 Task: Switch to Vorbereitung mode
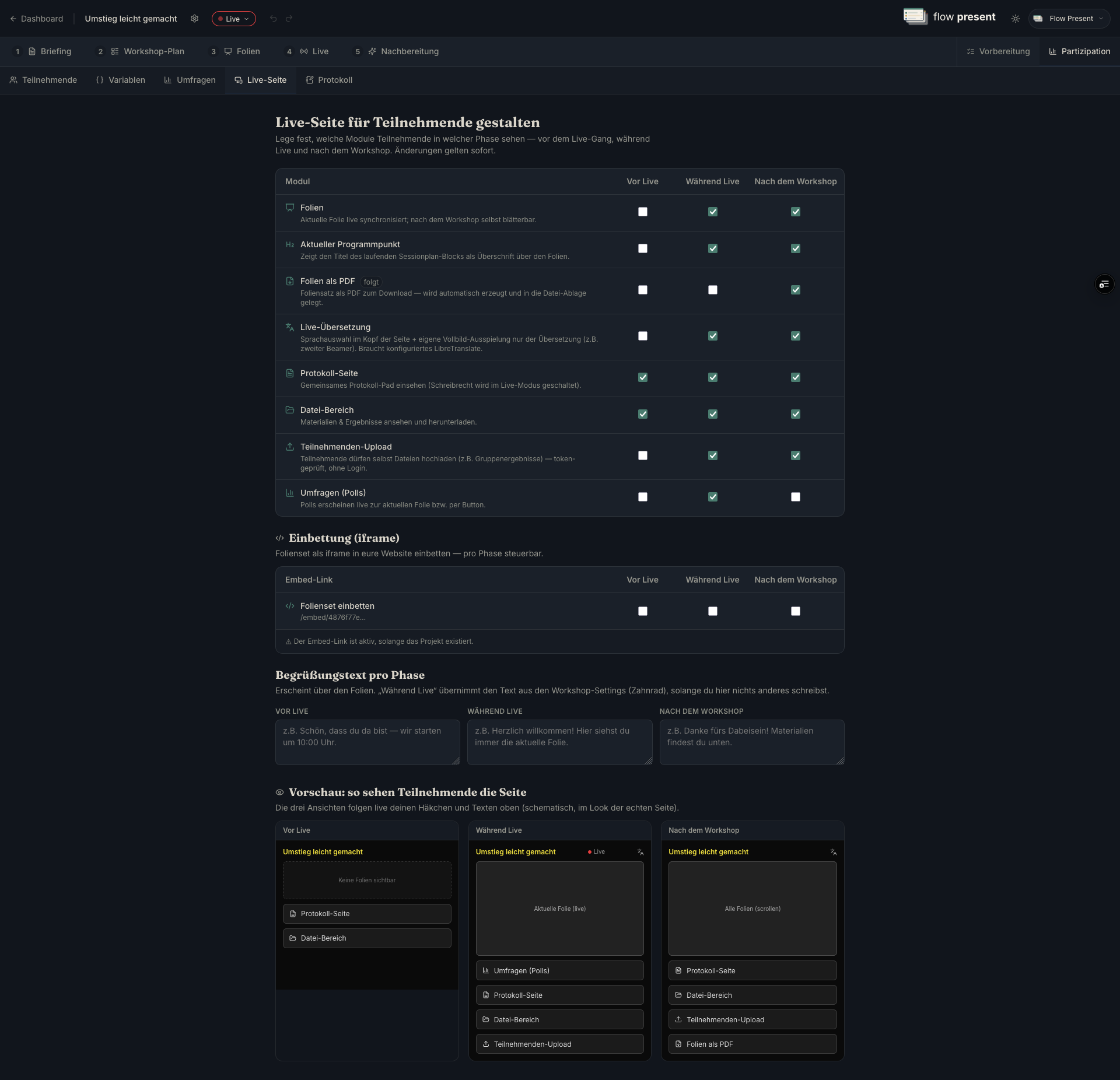(998, 51)
